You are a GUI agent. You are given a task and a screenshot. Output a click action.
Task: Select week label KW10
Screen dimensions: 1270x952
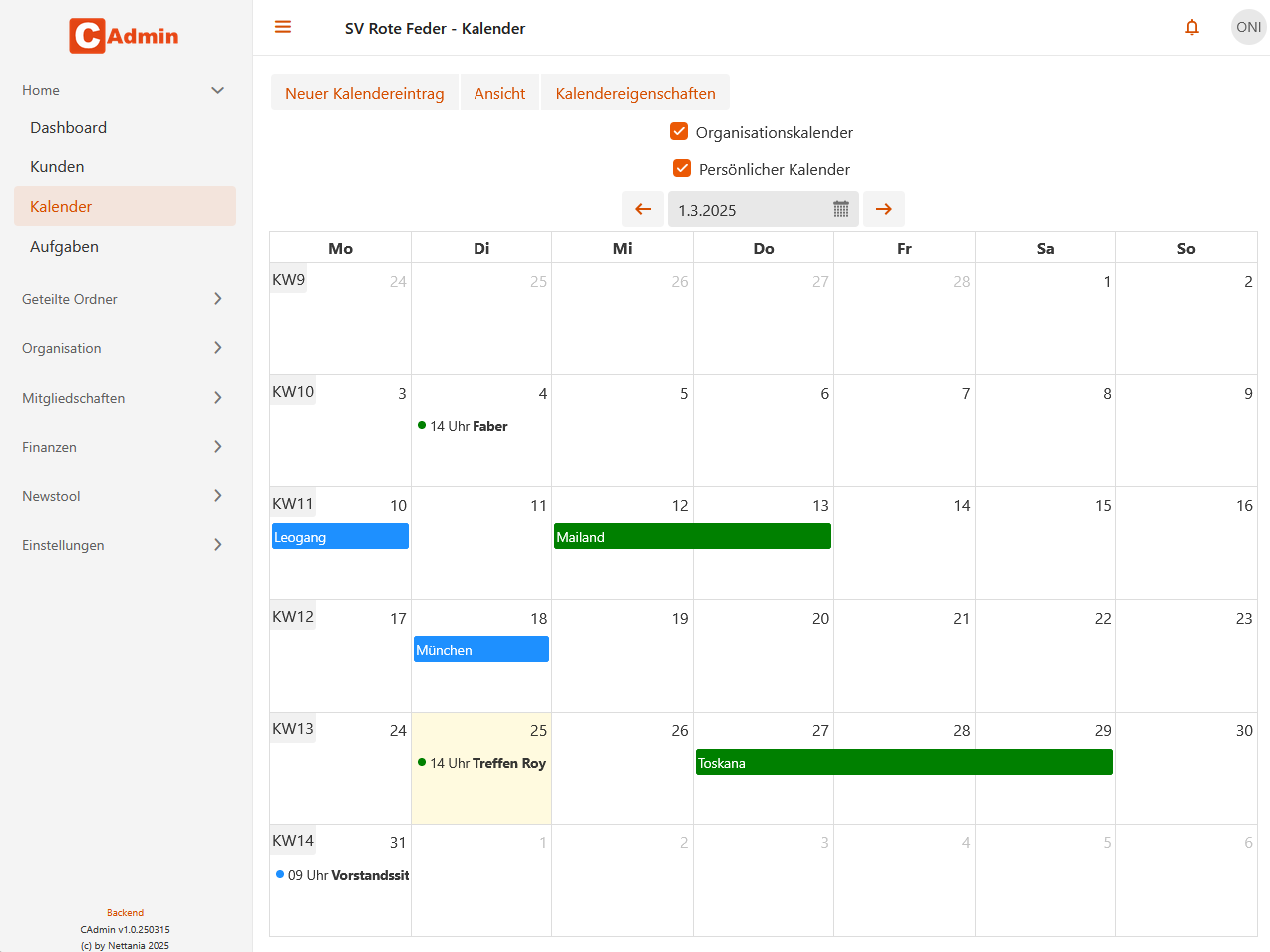pos(293,392)
